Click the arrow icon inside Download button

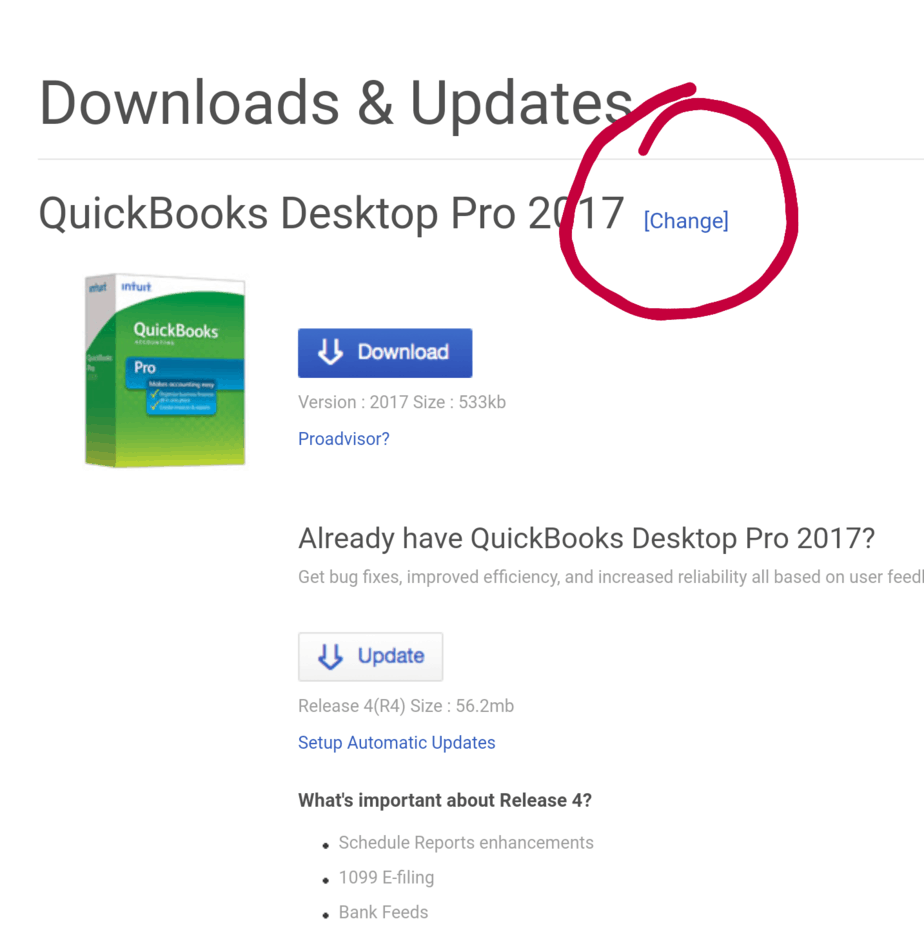(x=330, y=352)
